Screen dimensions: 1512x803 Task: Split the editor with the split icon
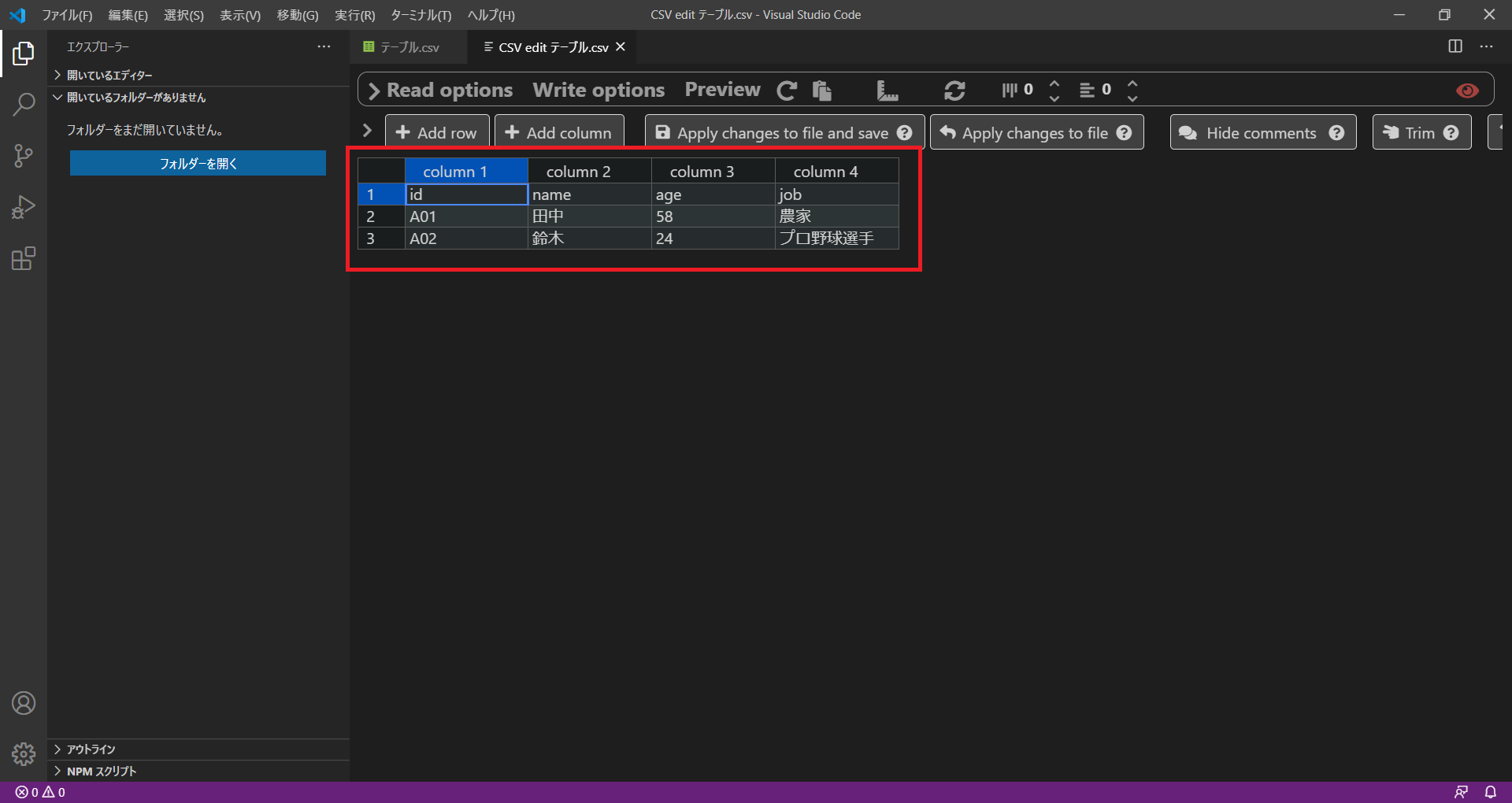click(x=1455, y=46)
